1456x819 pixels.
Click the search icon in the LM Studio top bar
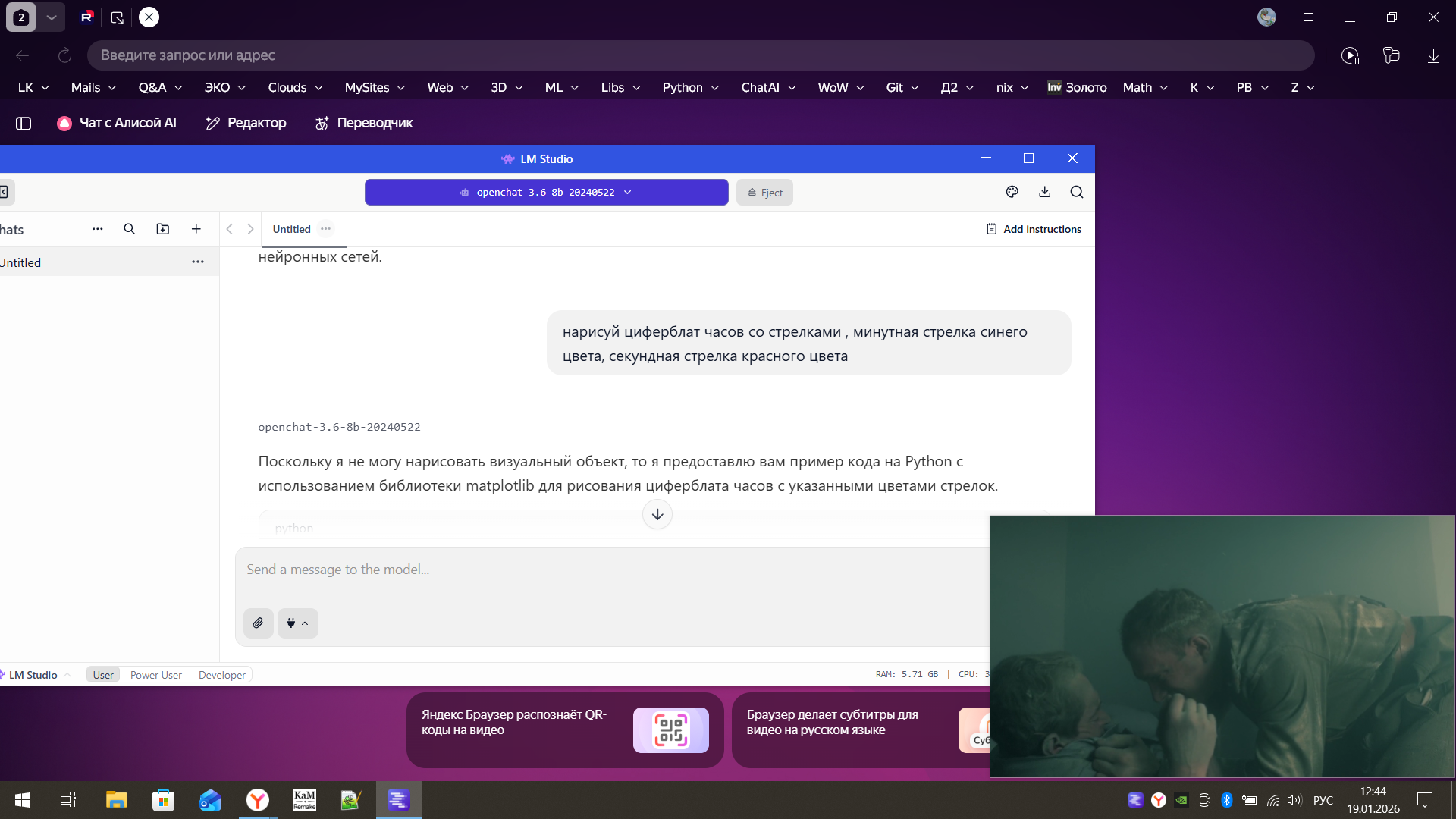(1076, 193)
